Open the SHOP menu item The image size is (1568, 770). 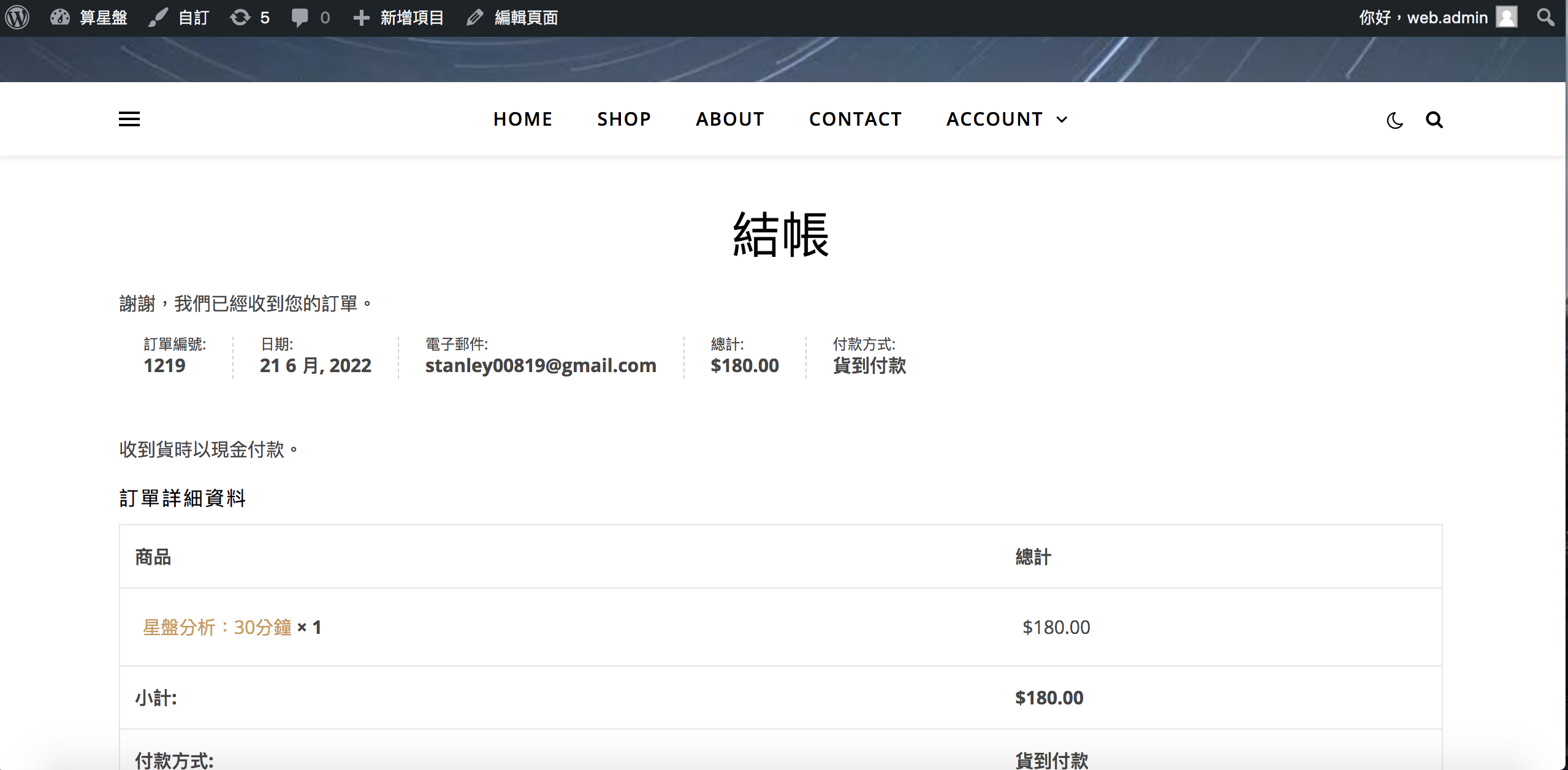[x=624, y=119]
